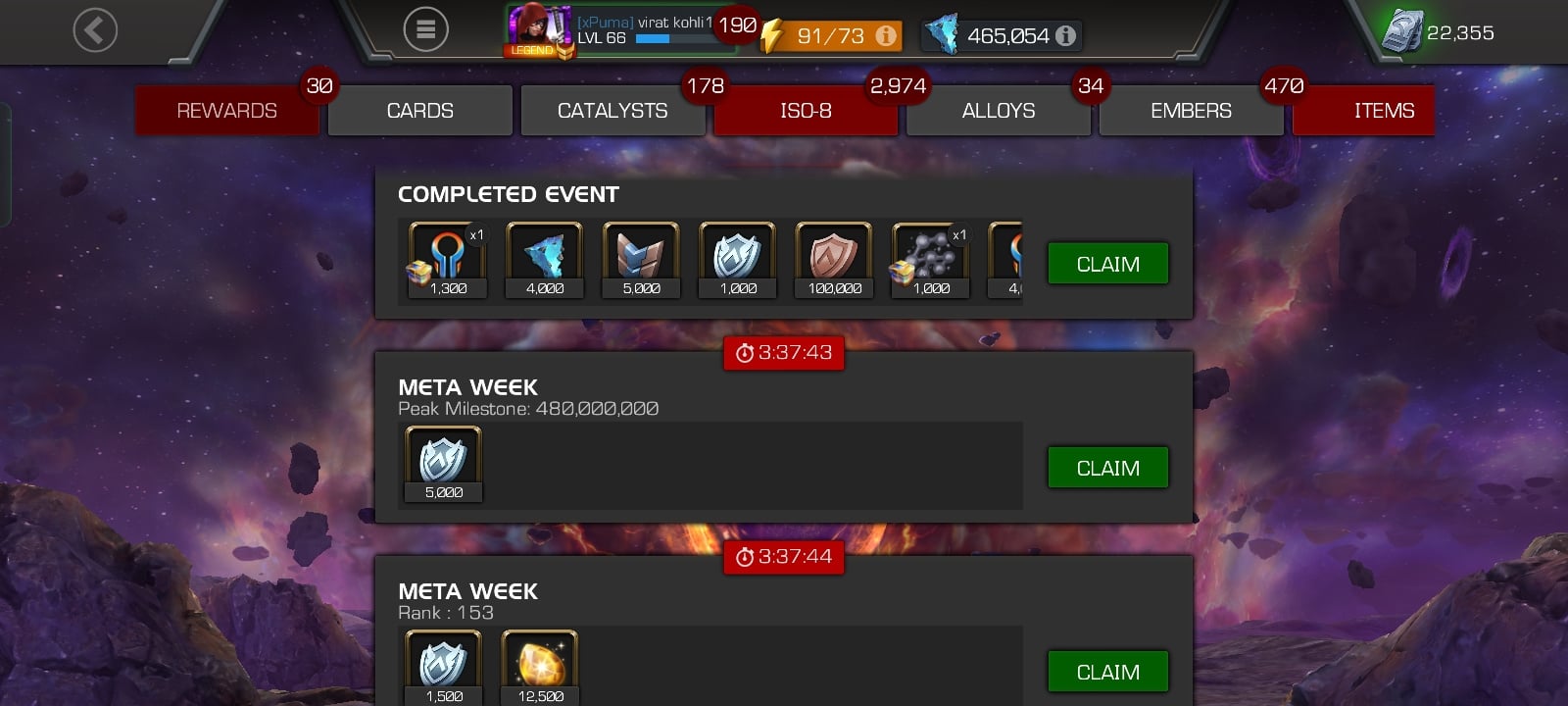Viewport: 1568px width, 706px height.
Task: Open the CATALYSTS tab
Action: 612,111
